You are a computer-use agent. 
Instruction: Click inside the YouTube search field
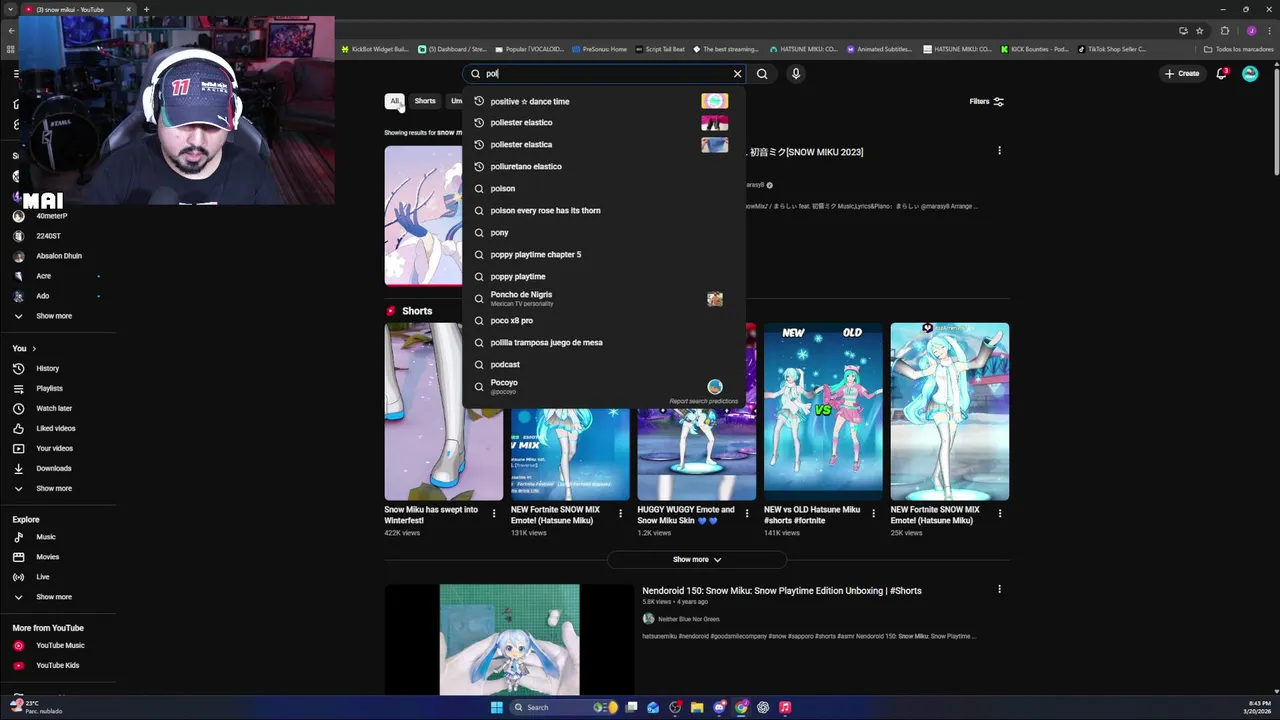[605, 74]
